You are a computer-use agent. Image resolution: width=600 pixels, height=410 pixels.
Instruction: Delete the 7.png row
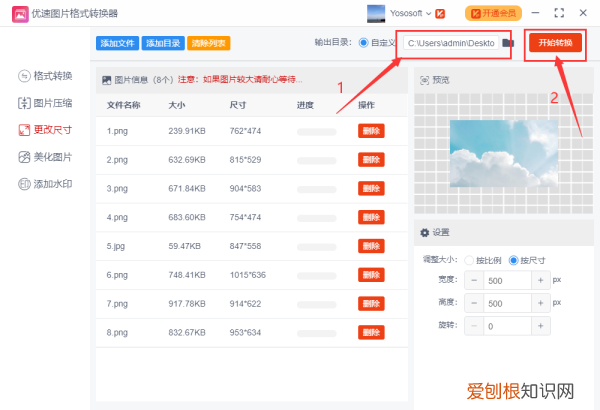tap(371, 304)
